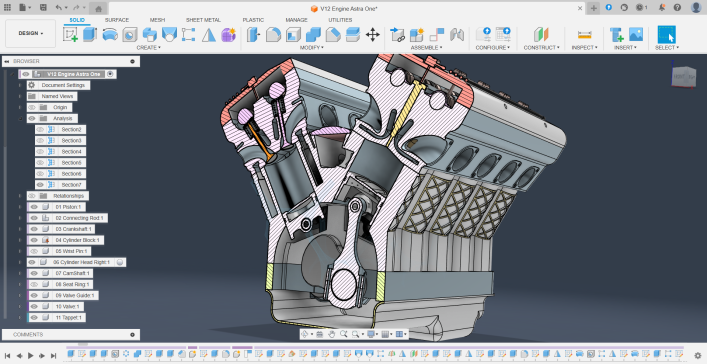Click the Undo arrow icon
707x364 pixels.
[59, 8]
